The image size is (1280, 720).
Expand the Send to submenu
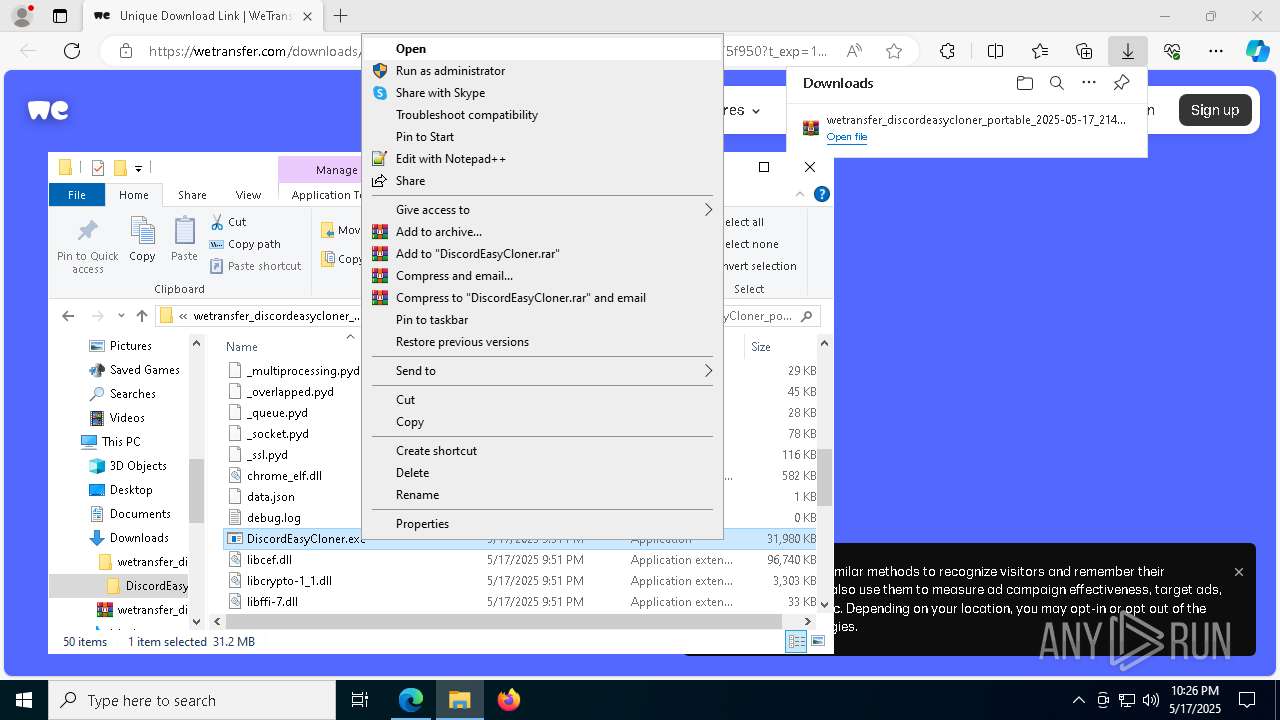[542, 370]
